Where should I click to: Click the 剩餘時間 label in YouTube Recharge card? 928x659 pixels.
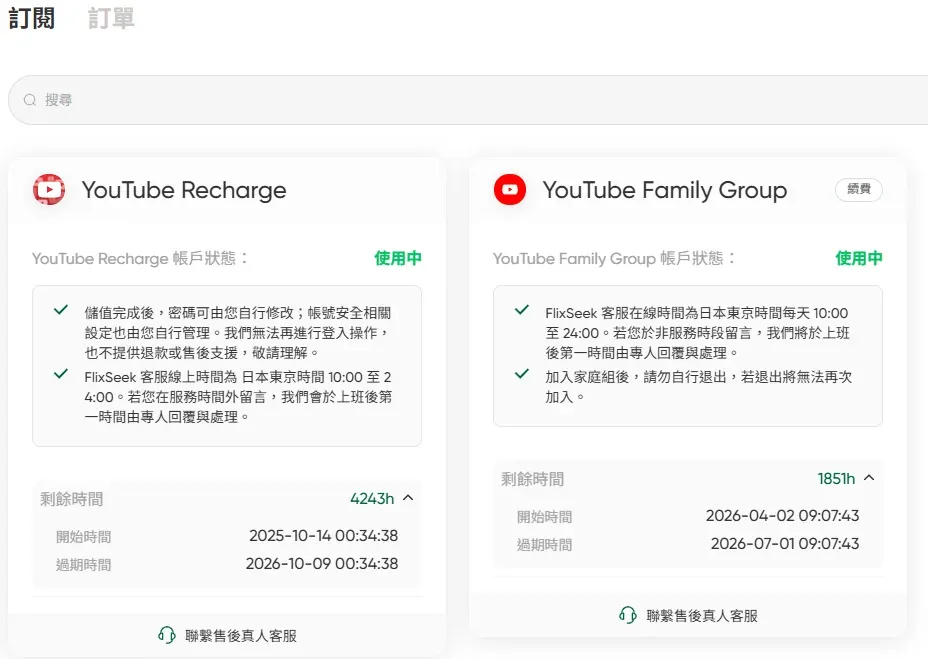pyautogui.click(x=72, y=499)
